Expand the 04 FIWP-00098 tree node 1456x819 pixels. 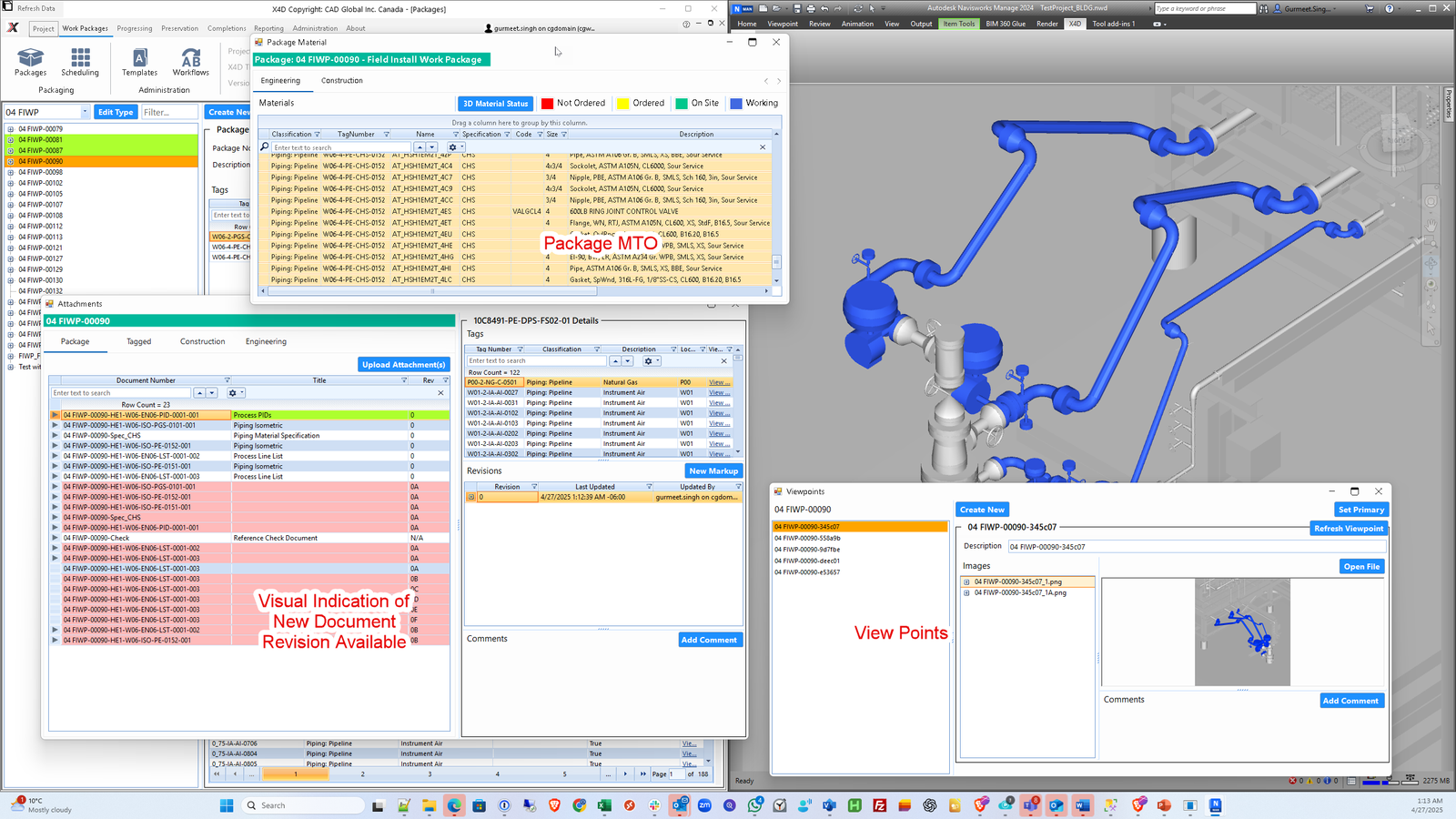coord(11,172)
